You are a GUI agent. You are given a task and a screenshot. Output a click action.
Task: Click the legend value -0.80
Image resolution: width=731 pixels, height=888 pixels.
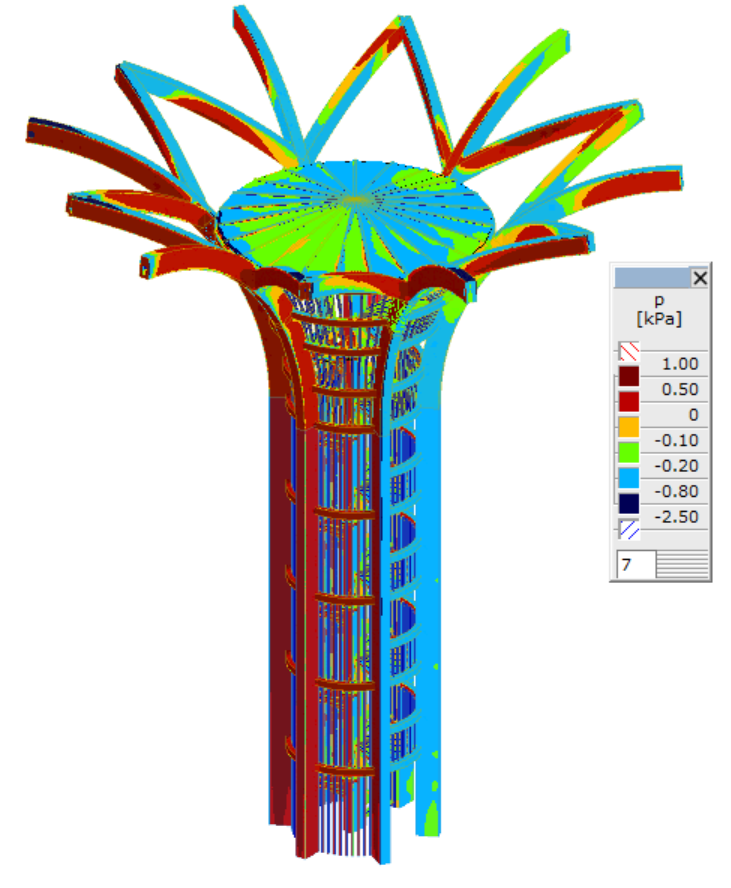click(x=677, y=491)
